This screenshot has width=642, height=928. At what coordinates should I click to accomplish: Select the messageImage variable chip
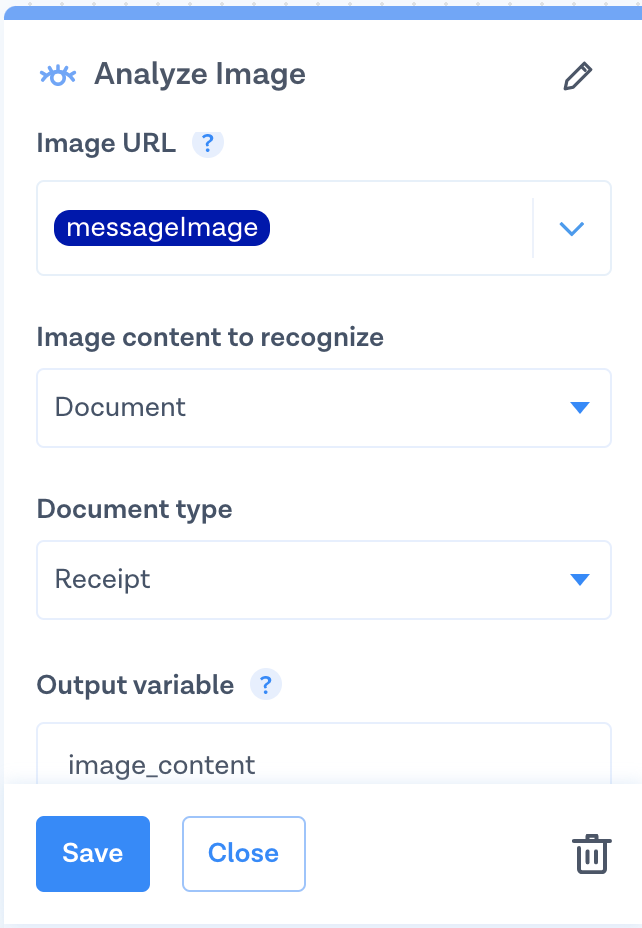click(162, 228)
